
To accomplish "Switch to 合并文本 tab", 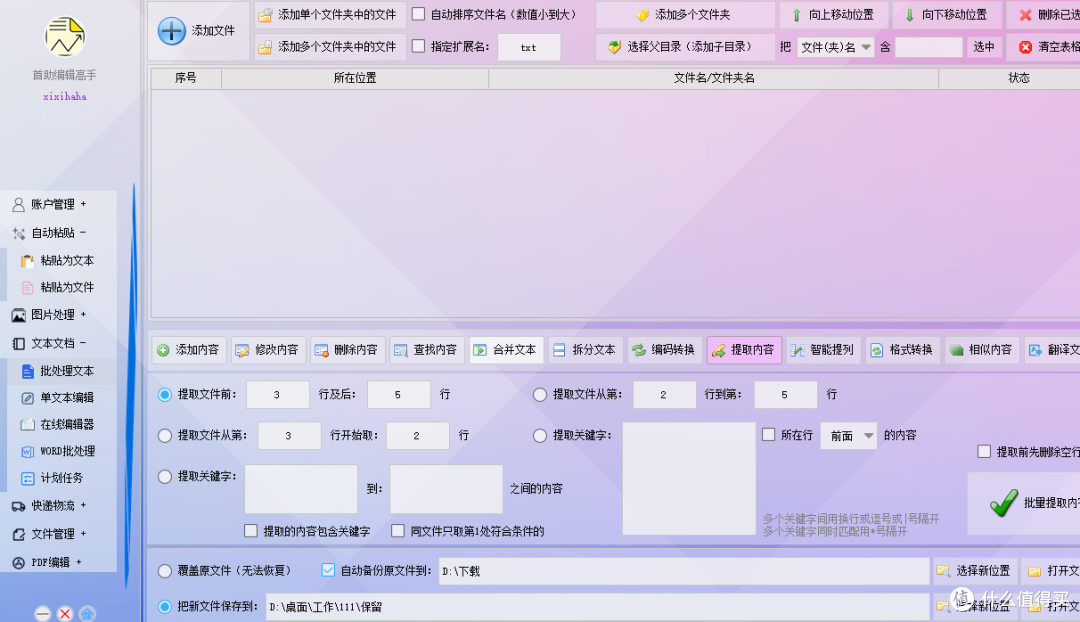I will (506, 350).
